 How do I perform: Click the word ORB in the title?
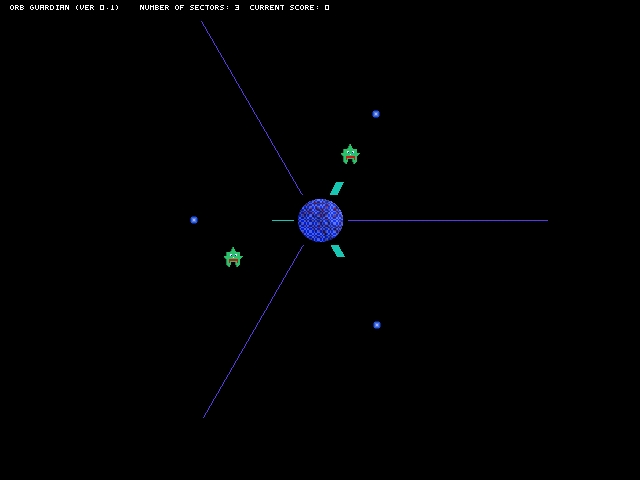(17, 7)
